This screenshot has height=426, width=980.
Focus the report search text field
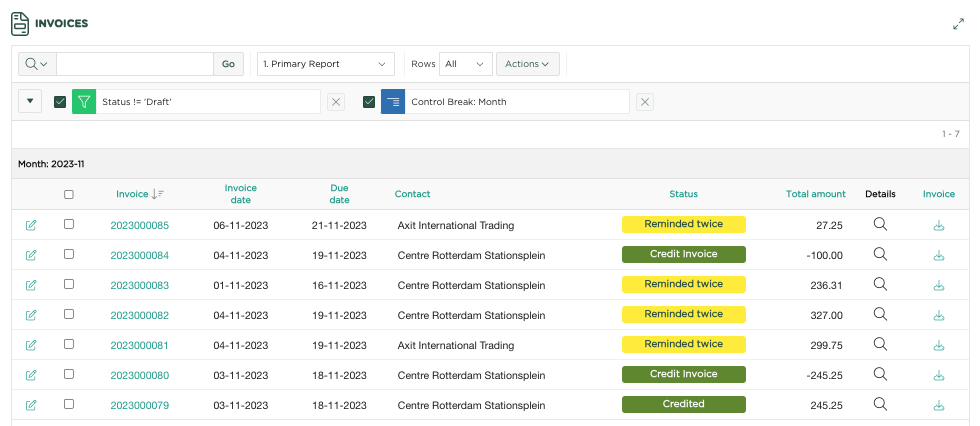coord(135,64)
